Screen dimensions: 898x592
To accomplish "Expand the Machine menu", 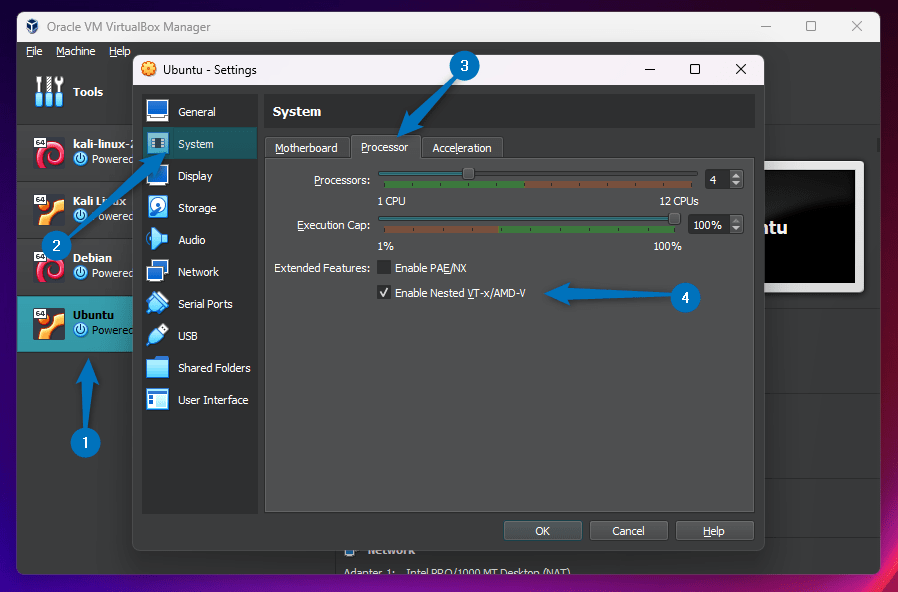I will point(76,50).
